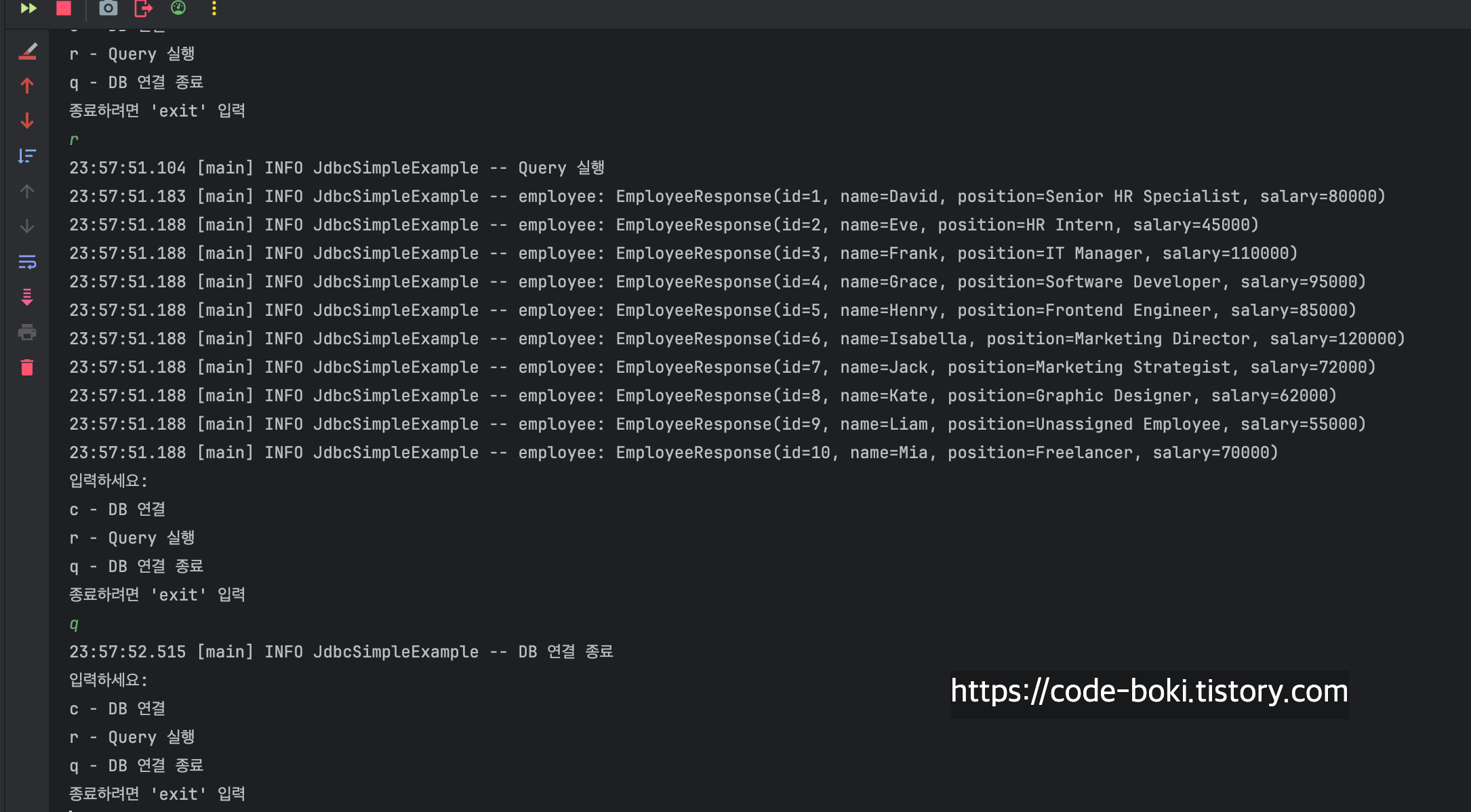Viewport: 1471px width, 812px height.
Task: Click the gray up arrow navigation icon
Action: (27, 191)
